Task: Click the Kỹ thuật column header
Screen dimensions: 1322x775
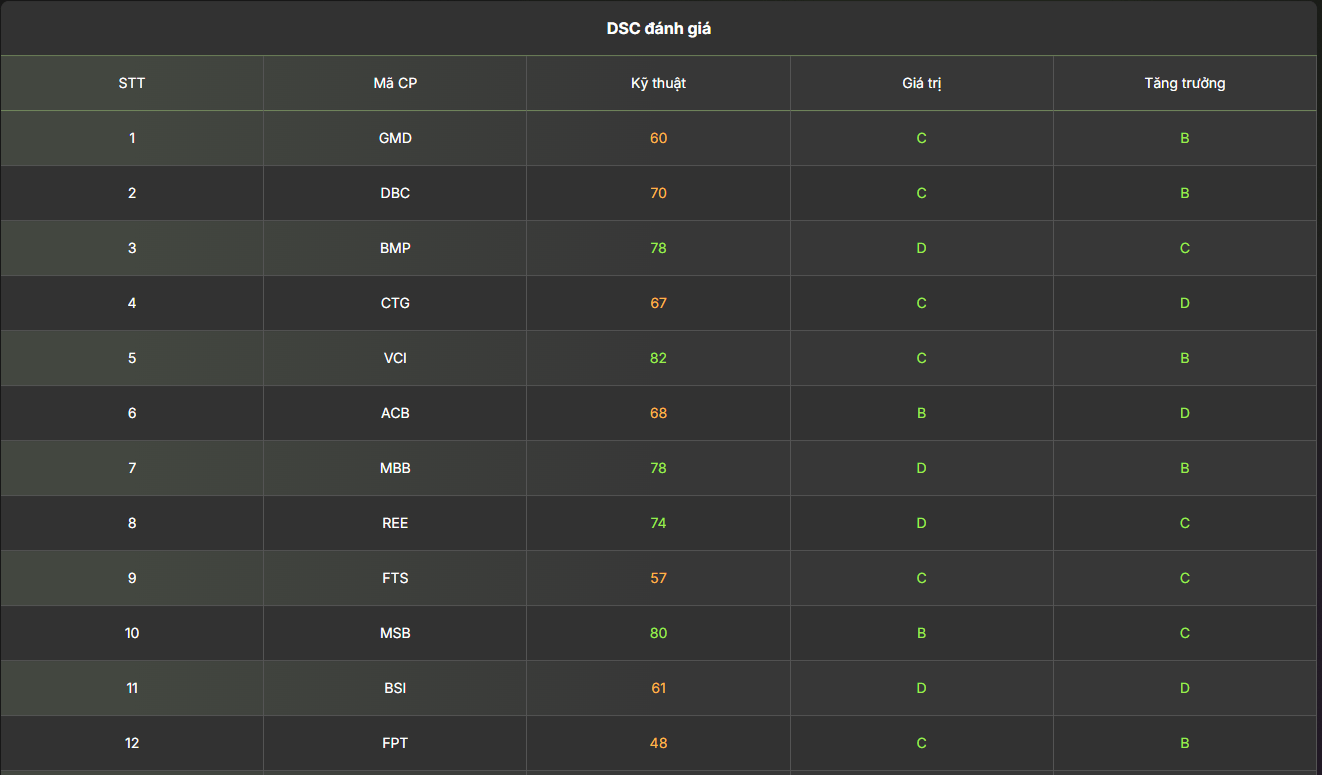Action: 658,83
